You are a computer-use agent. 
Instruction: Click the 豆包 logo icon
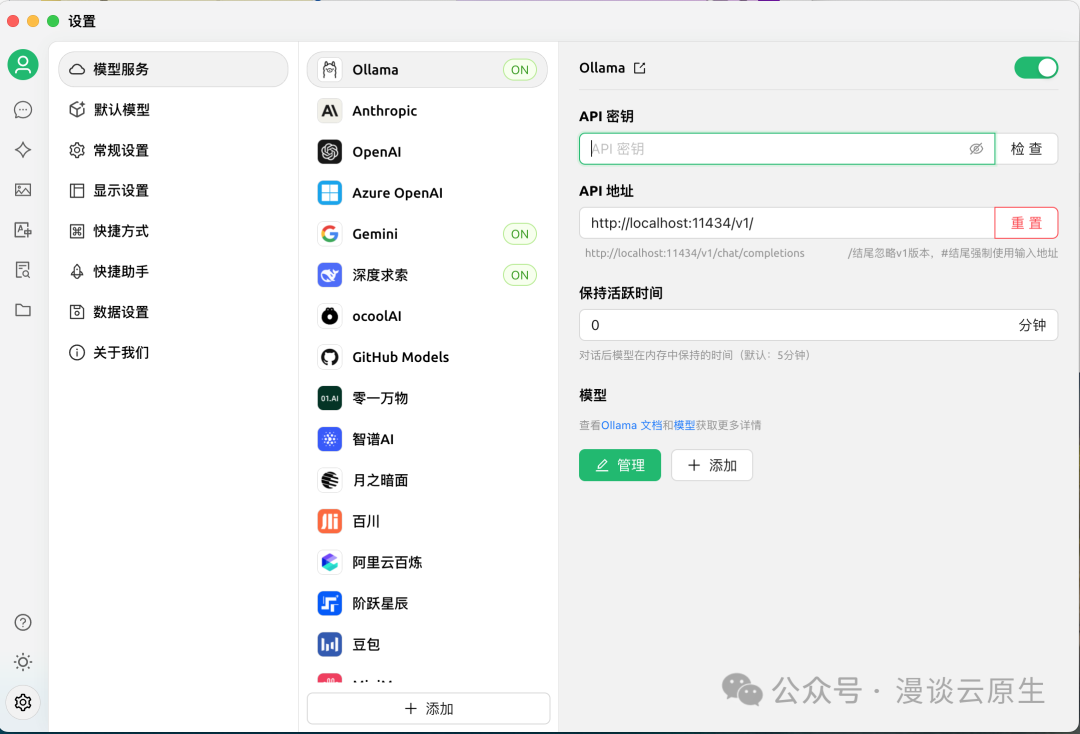pos(330,644)
